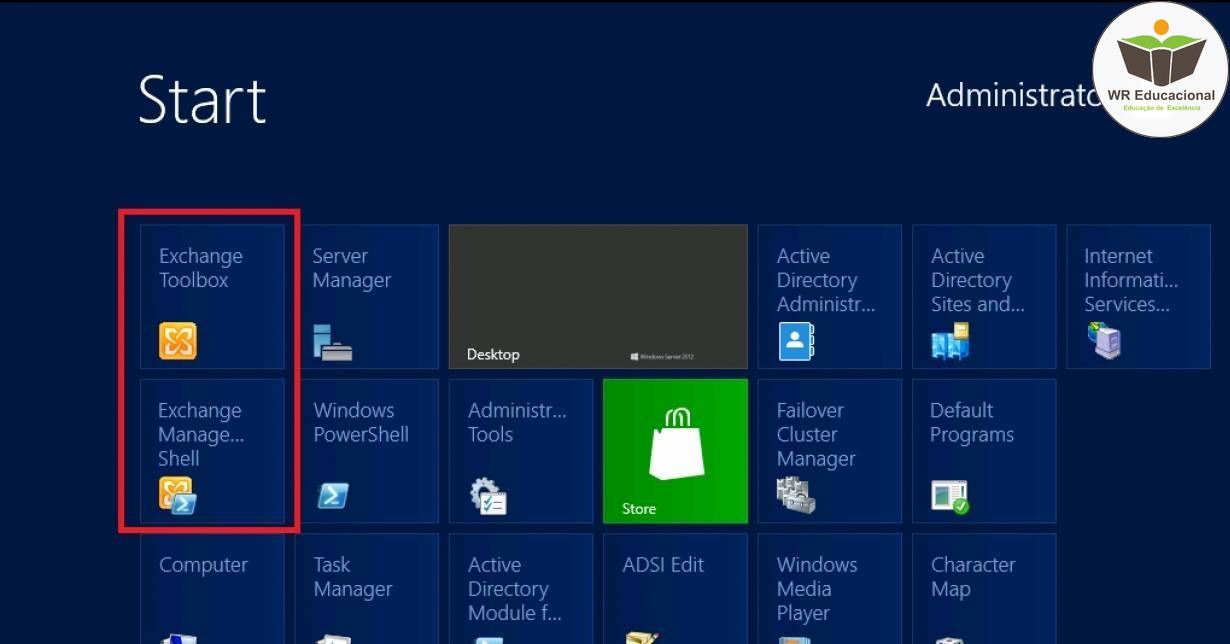The height and width of the screenshot is (644, 1230).
Task: Open the Desktop tile
Action: click(598, 297)
